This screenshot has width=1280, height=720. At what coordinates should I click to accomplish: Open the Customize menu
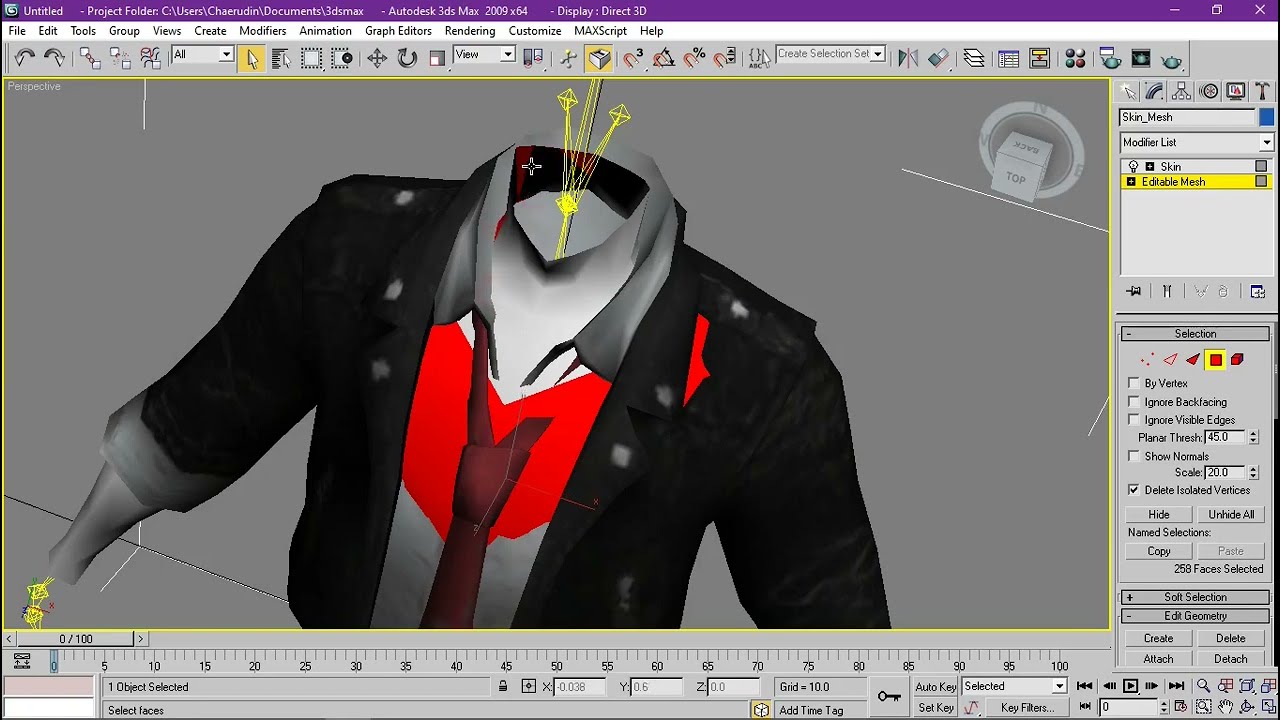point(535,31)
